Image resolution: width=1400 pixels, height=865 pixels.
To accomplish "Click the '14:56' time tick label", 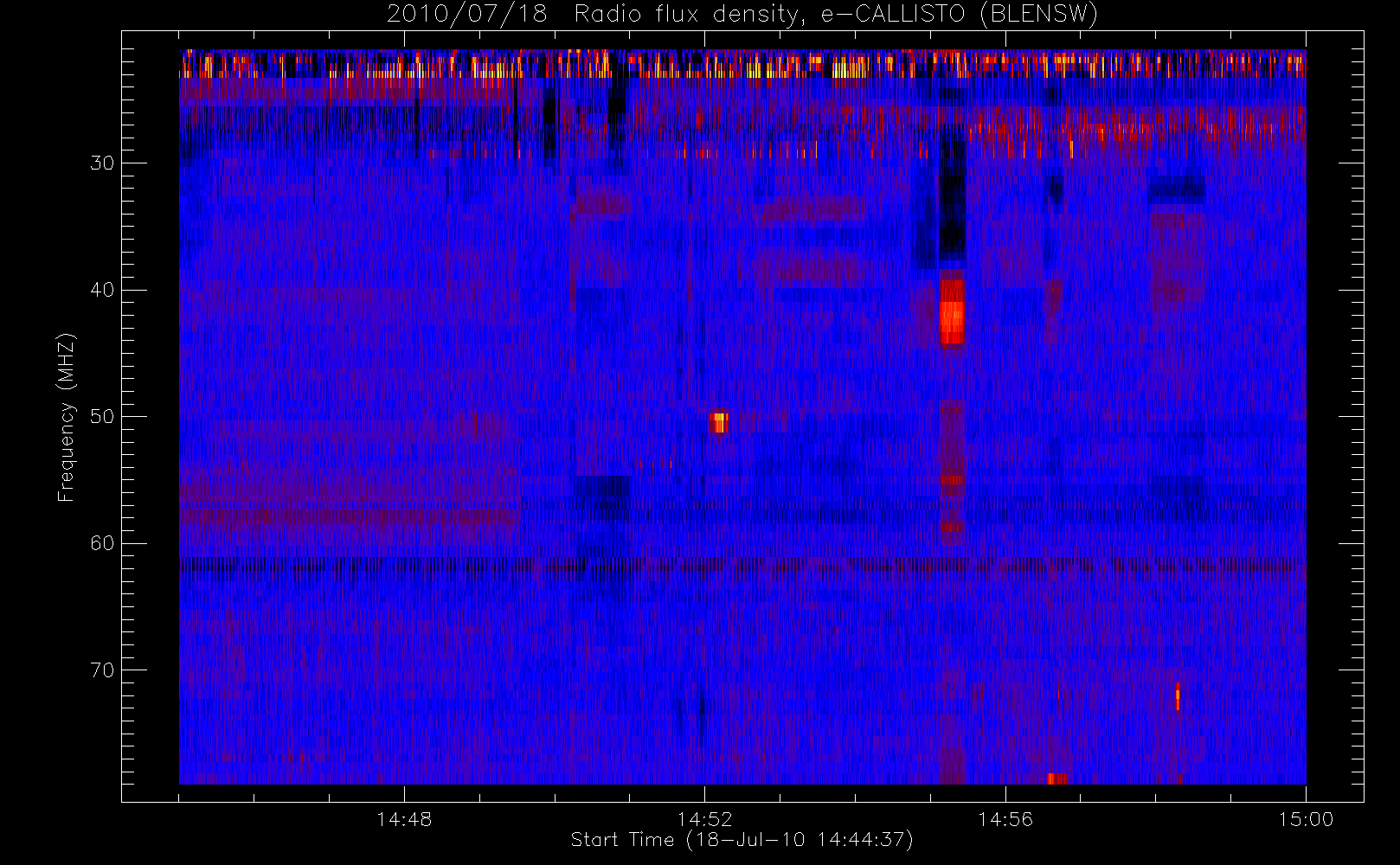I will (x=1005, y=819).
